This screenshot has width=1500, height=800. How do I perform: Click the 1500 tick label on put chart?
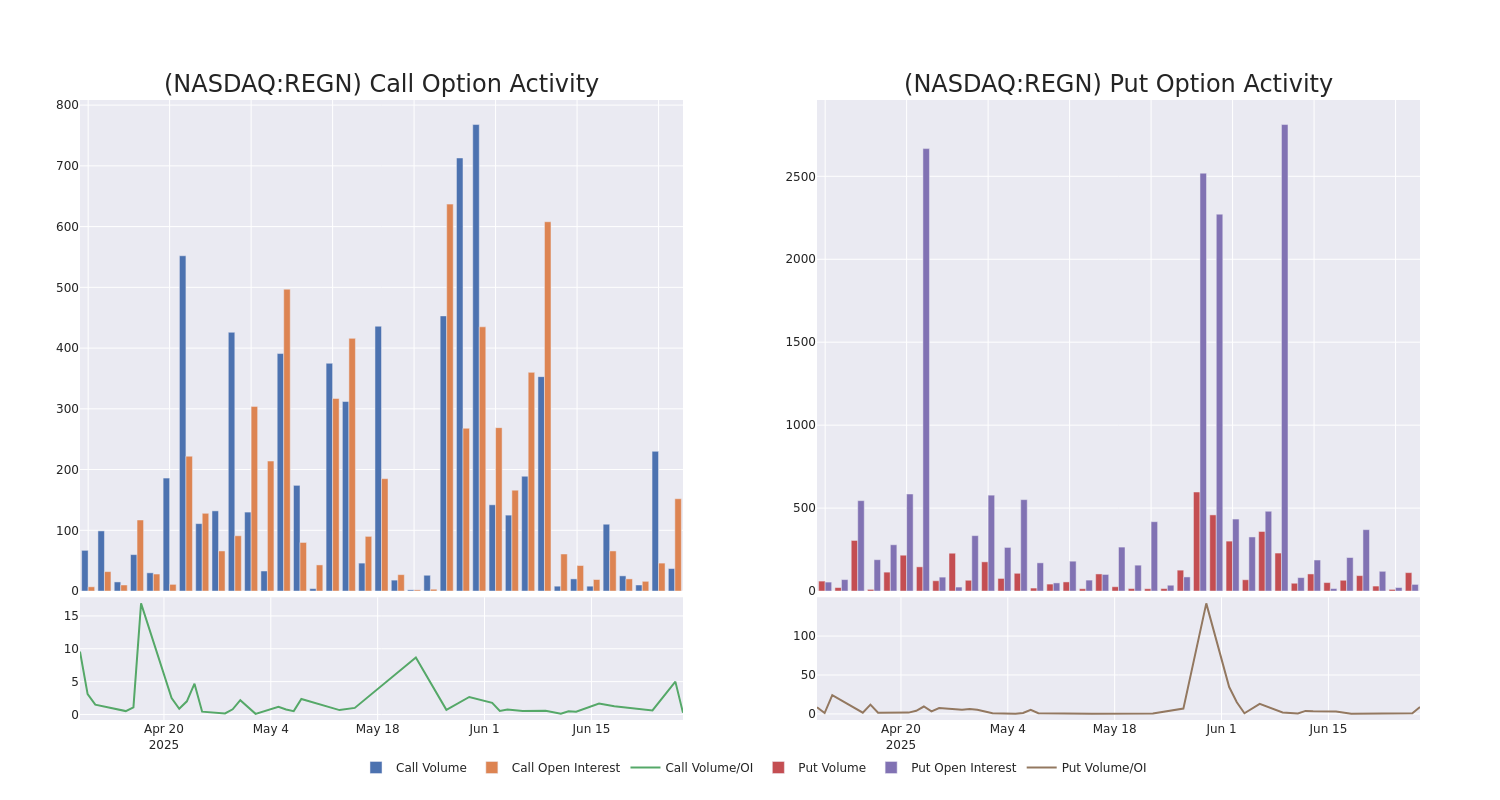(x=800, y=342)
